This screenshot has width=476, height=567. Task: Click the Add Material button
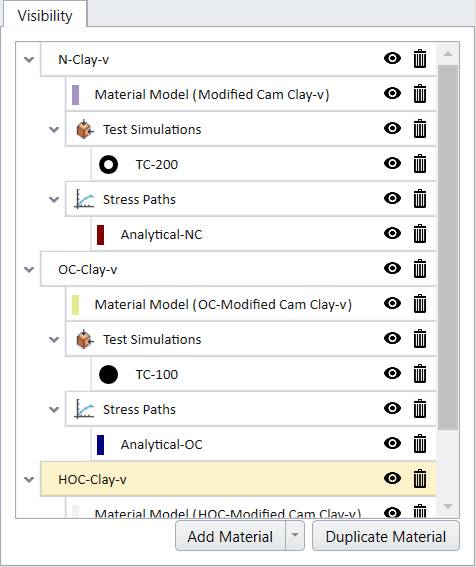tap(230, 536)
